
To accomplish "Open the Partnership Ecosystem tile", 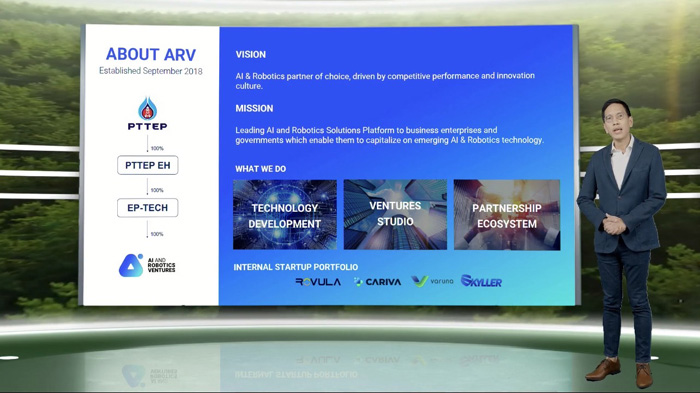I will click(507, 215).
